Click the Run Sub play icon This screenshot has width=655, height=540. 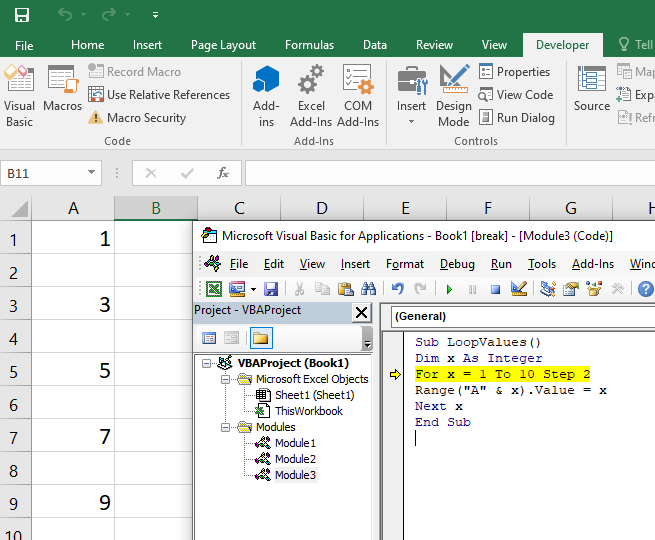point(449,290)
